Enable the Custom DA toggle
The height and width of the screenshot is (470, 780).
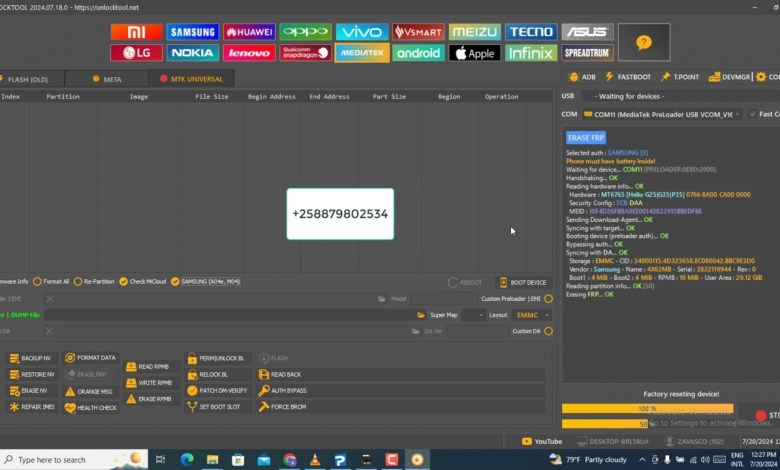[548, 331]
